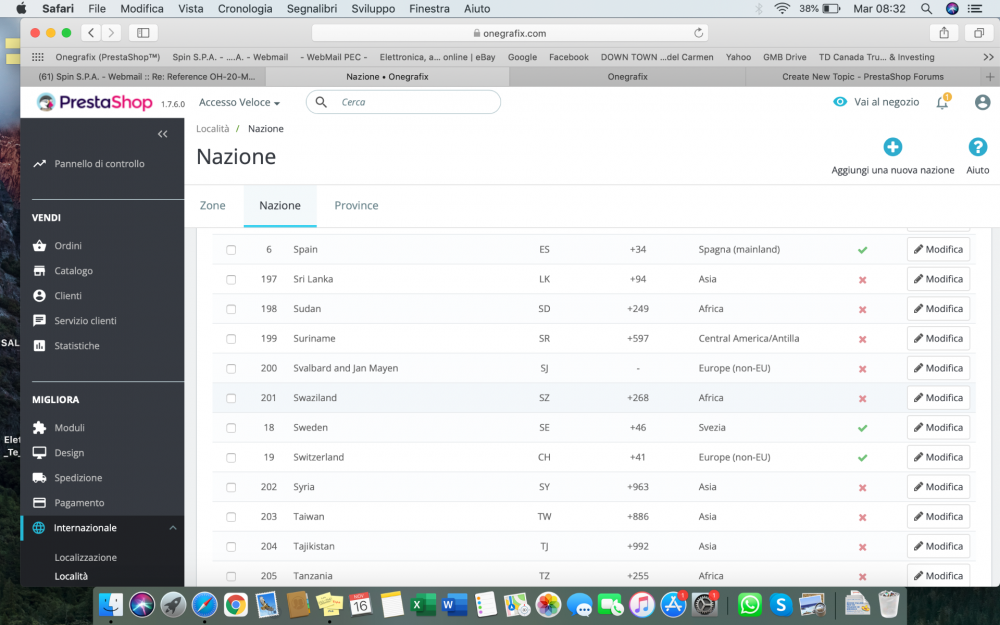Collapse the Internazionale menu chevron
The height and width of the screenshot is (625, 1000).
tap(173, 527)
